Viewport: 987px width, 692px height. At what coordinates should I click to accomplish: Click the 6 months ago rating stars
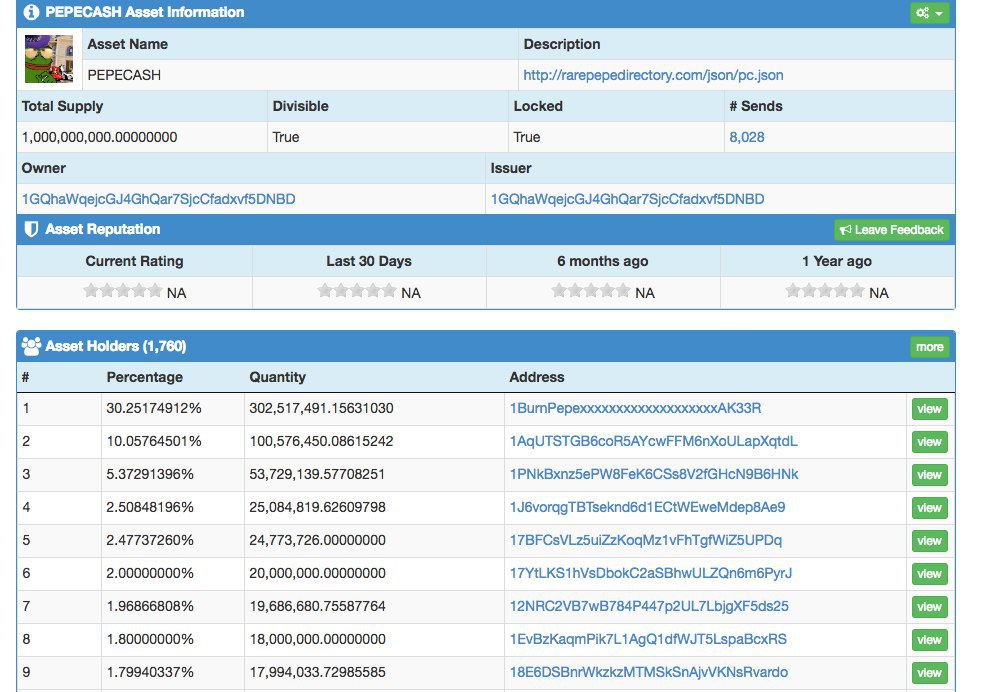click(590, 291)
